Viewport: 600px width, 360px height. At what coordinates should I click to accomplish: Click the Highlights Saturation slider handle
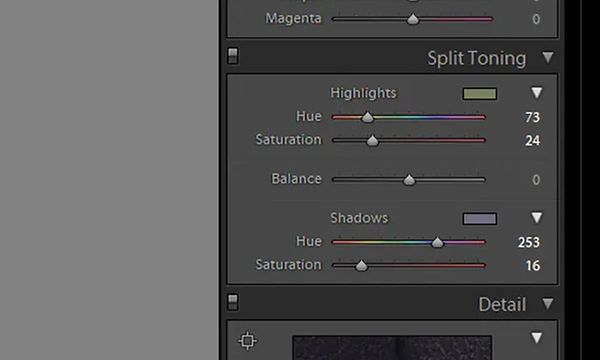coord(372,141)
